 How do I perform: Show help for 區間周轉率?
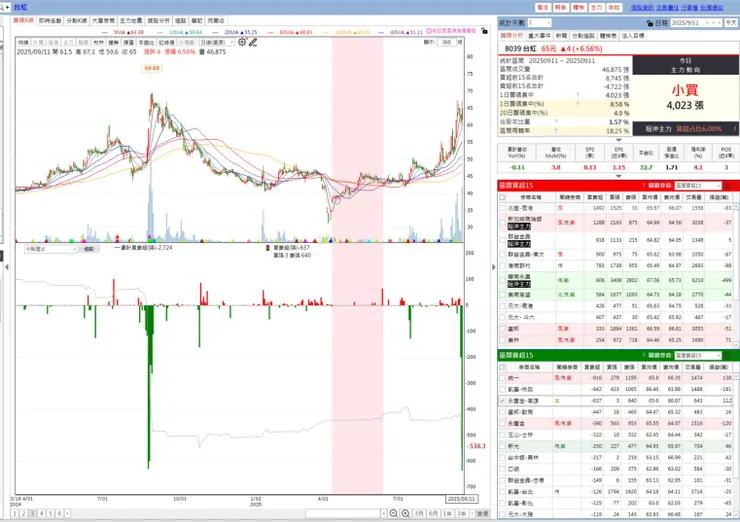pyautogui.click(x=556, y=131)
